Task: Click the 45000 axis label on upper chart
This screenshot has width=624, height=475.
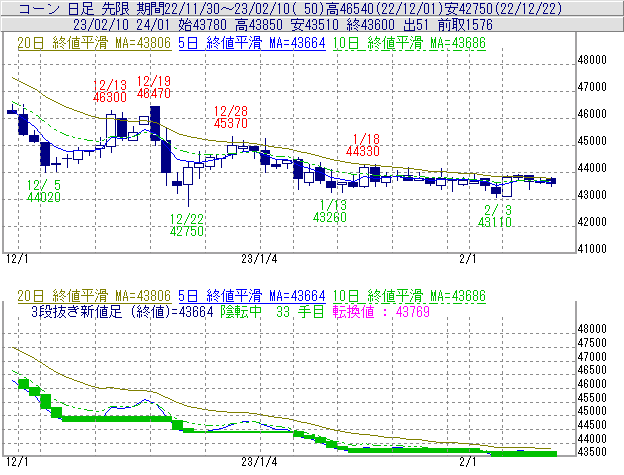Action: [592, 141]
